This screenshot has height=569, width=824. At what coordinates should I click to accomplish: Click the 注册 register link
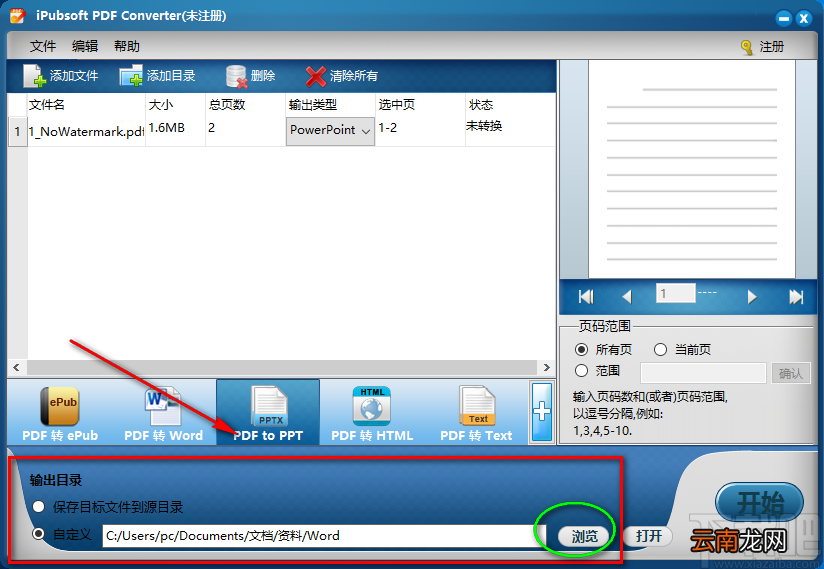coord(771,47)
